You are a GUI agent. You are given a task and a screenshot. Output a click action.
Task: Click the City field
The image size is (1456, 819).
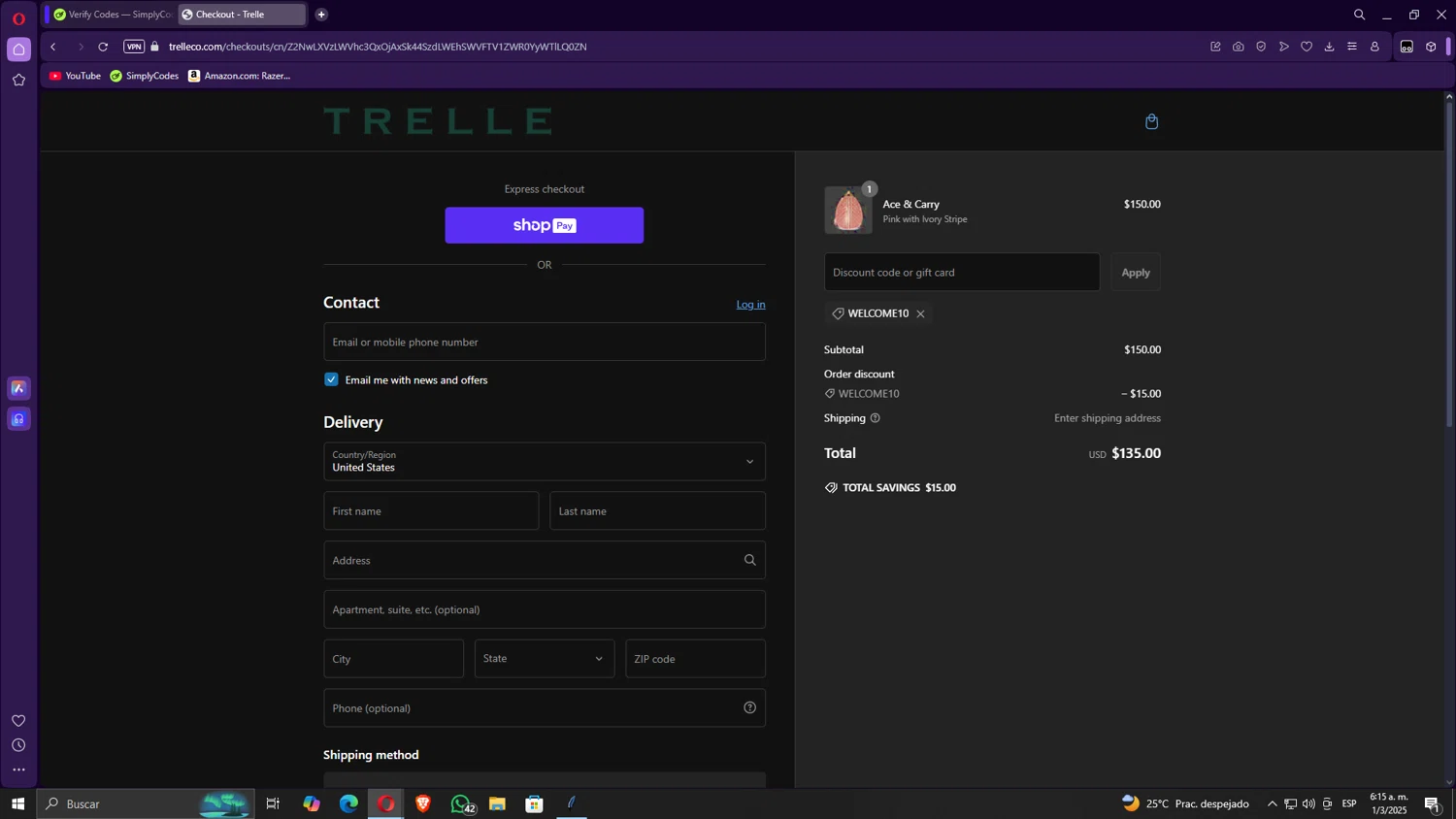[393, 659]
